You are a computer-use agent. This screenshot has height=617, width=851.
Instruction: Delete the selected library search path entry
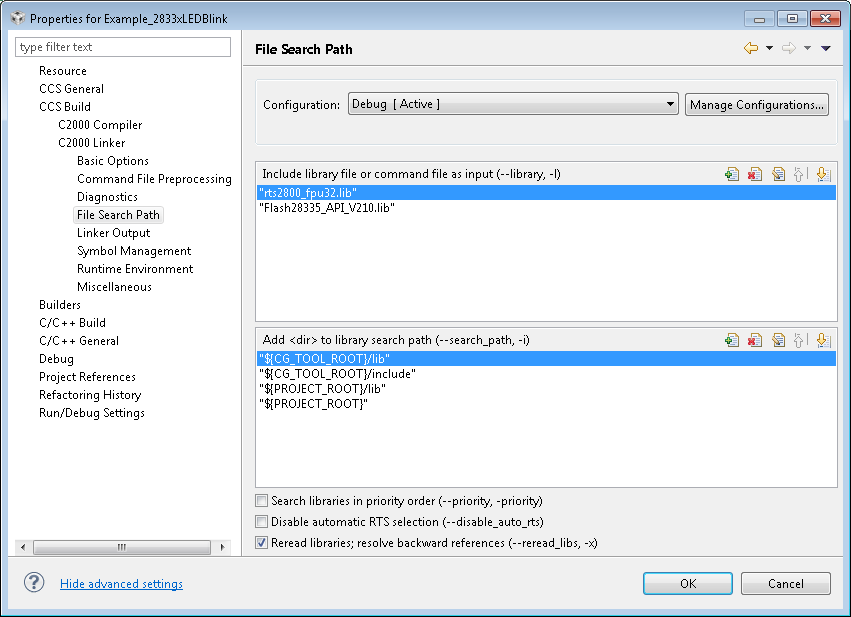pyautogui.click(x=755, y=340)
